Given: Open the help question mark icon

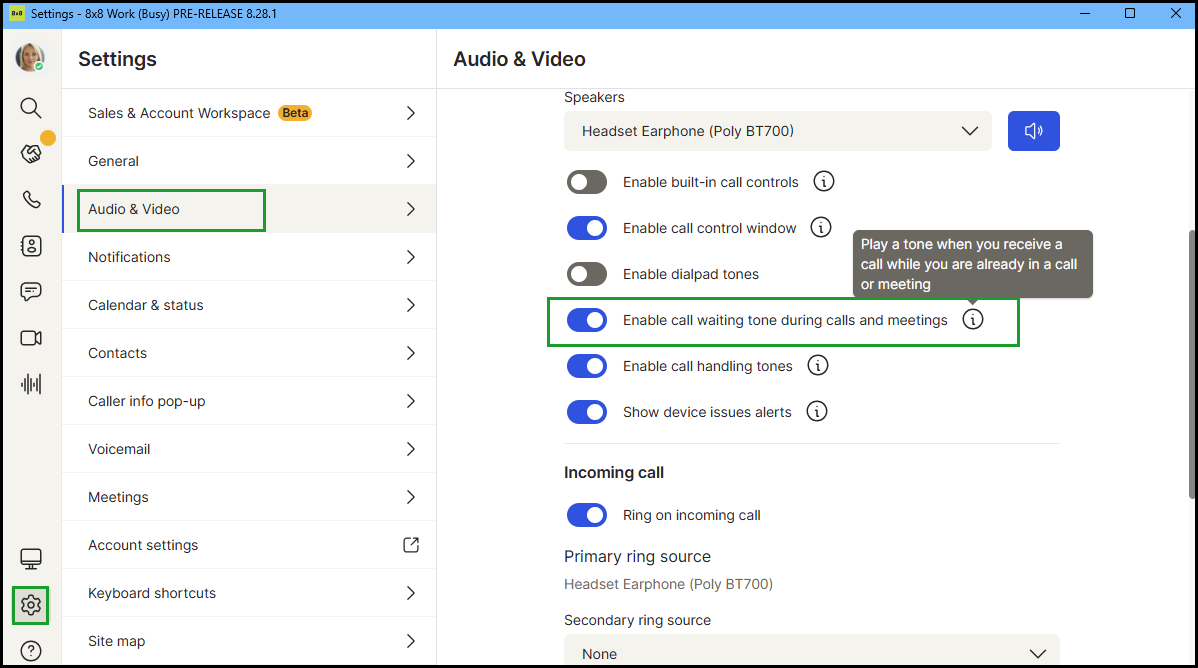Looking at the screenshot, I should 31,651.
